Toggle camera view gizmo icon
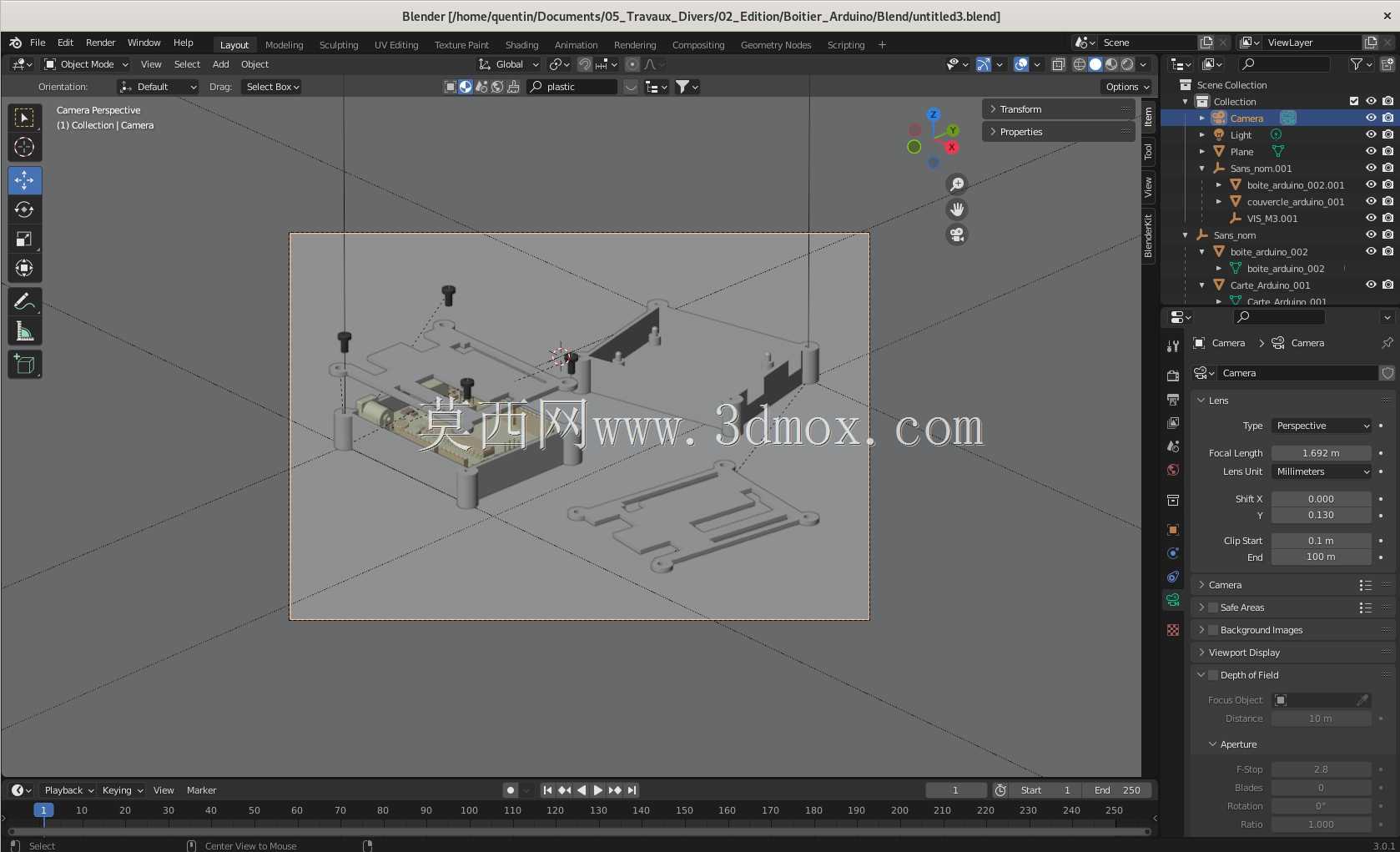This screenshot has height=852, width=1400. [x=957, y=235]
